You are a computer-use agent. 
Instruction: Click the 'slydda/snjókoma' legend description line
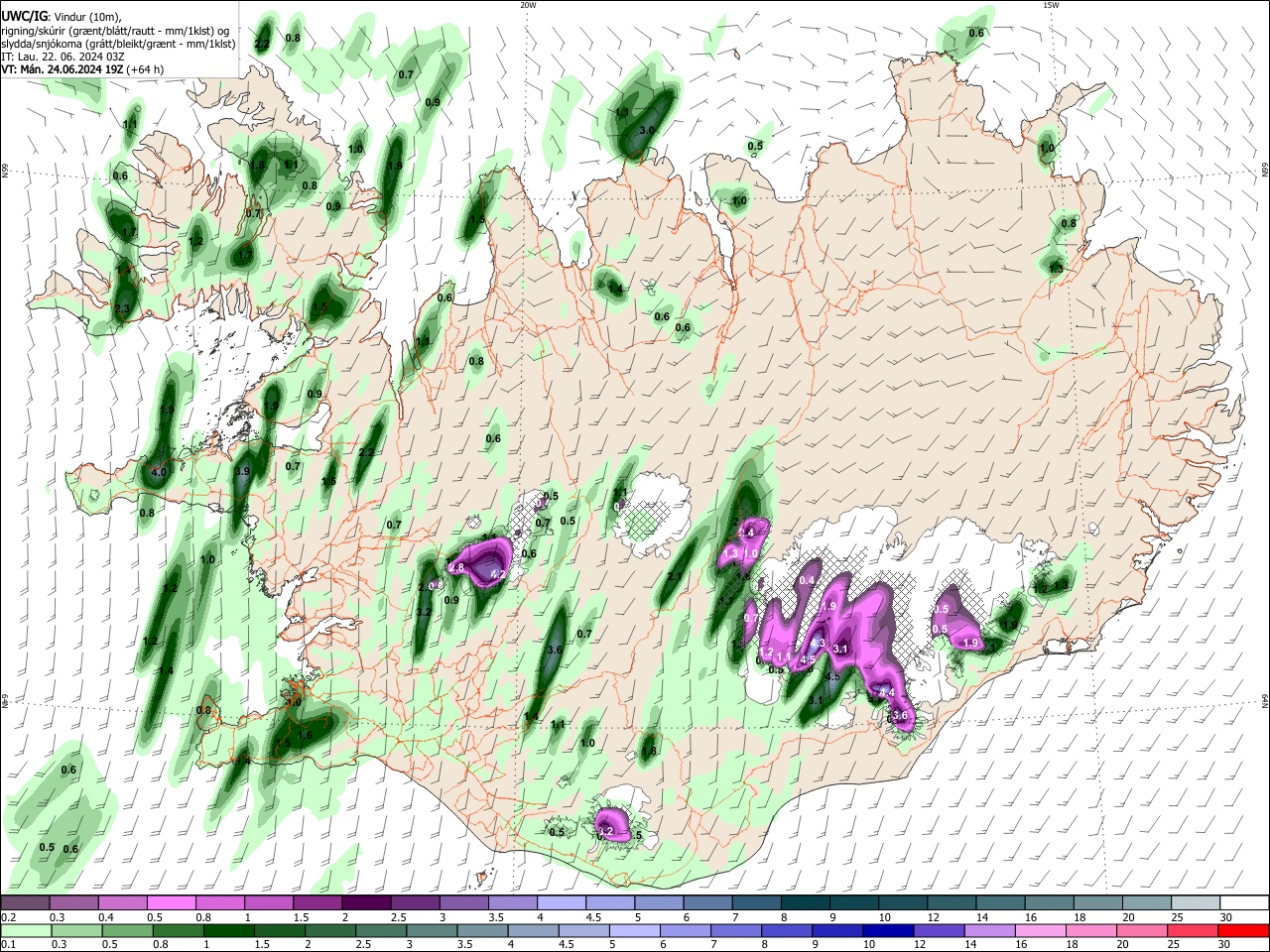[x=119, y=44]
